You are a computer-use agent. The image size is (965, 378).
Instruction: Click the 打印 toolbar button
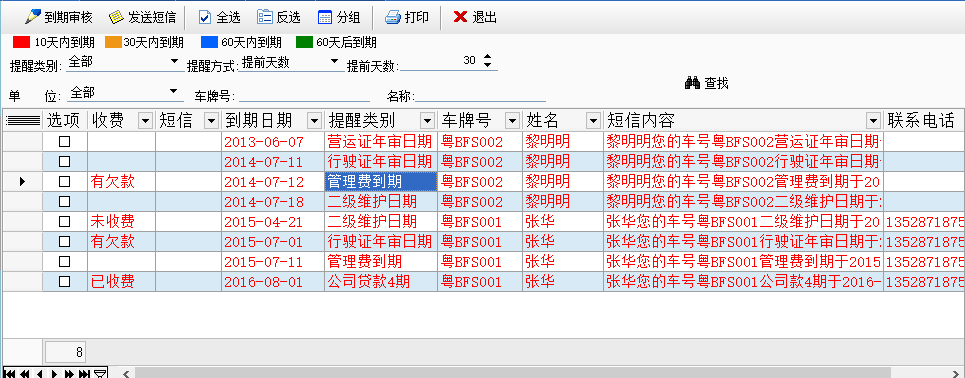point(407,17)
